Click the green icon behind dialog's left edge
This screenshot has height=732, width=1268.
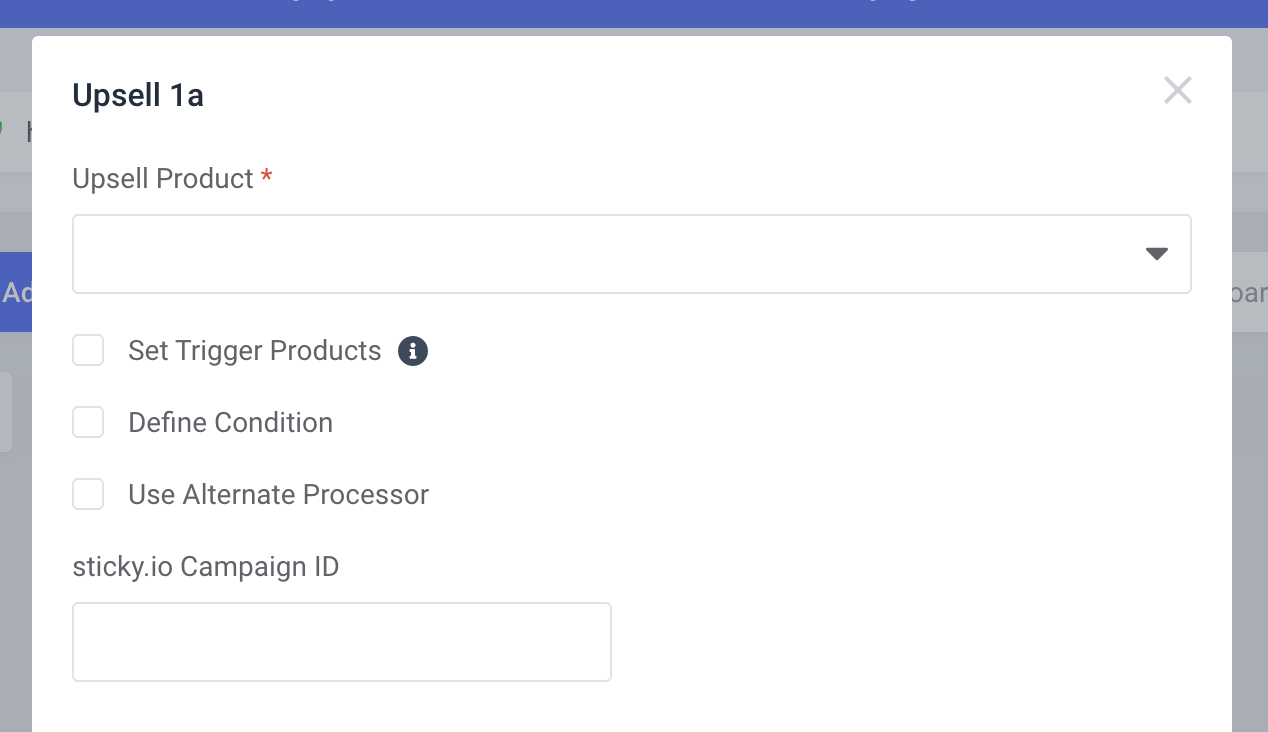[x=2, y=130]
